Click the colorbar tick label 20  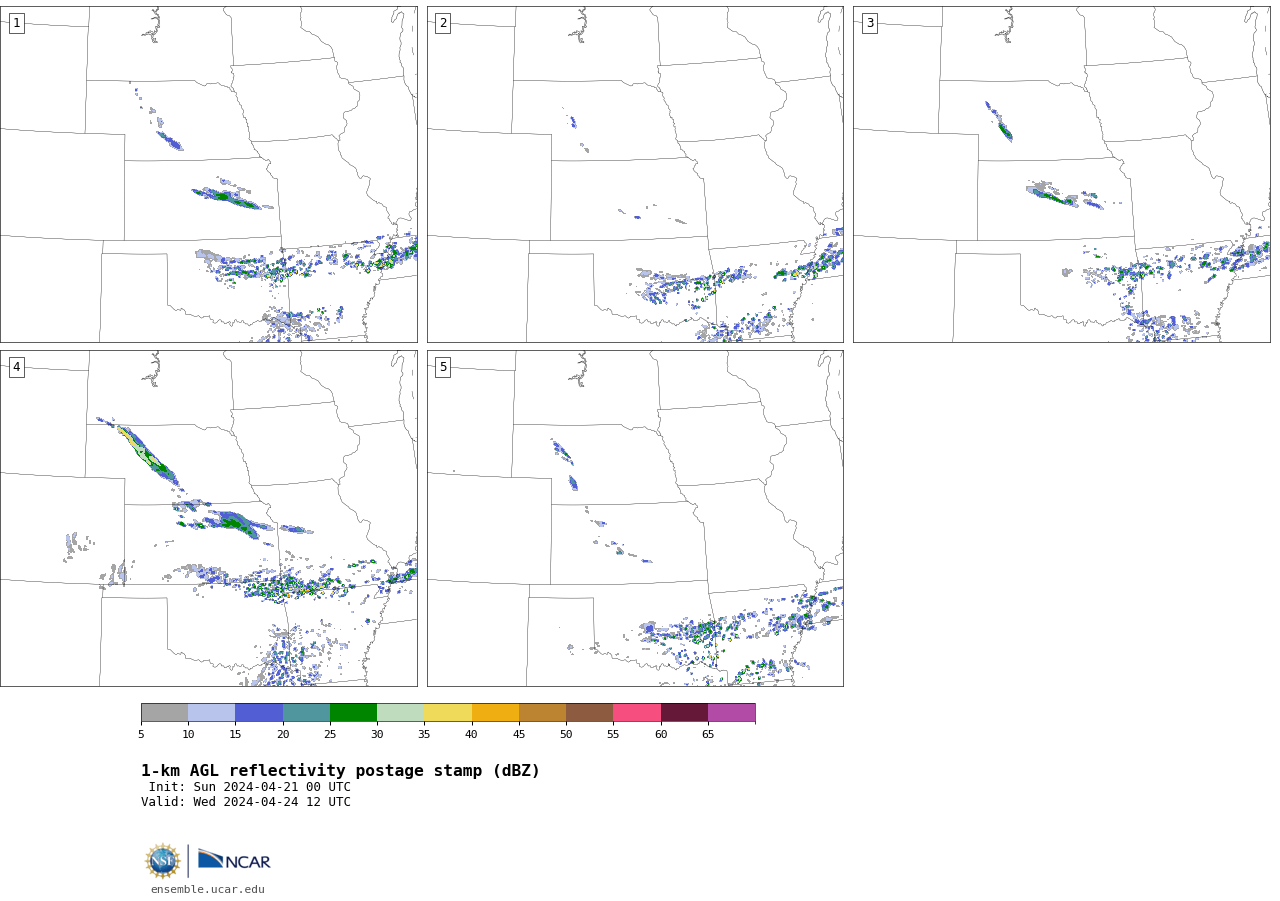pyautogui.click(x=283, y=735)
